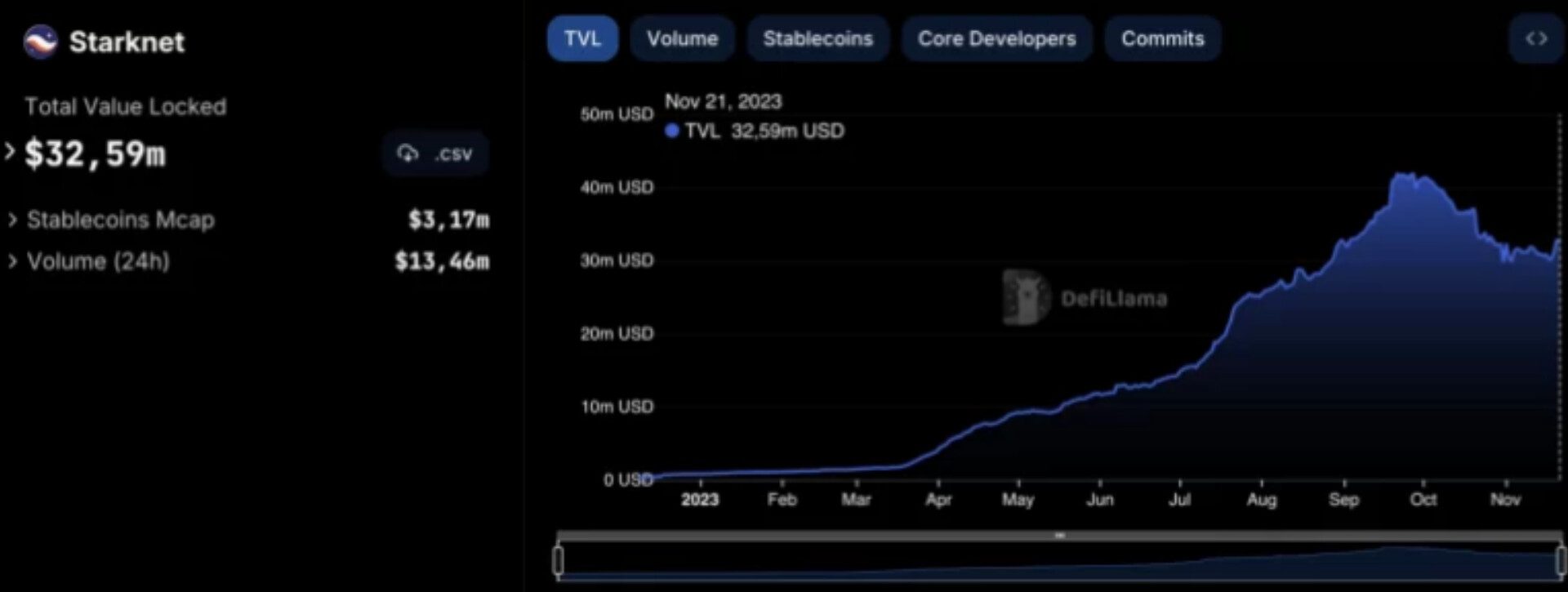Viewport: 1568px width, 592px height.
Task: Click the Starknet chain title
Action: coord(127,42)
